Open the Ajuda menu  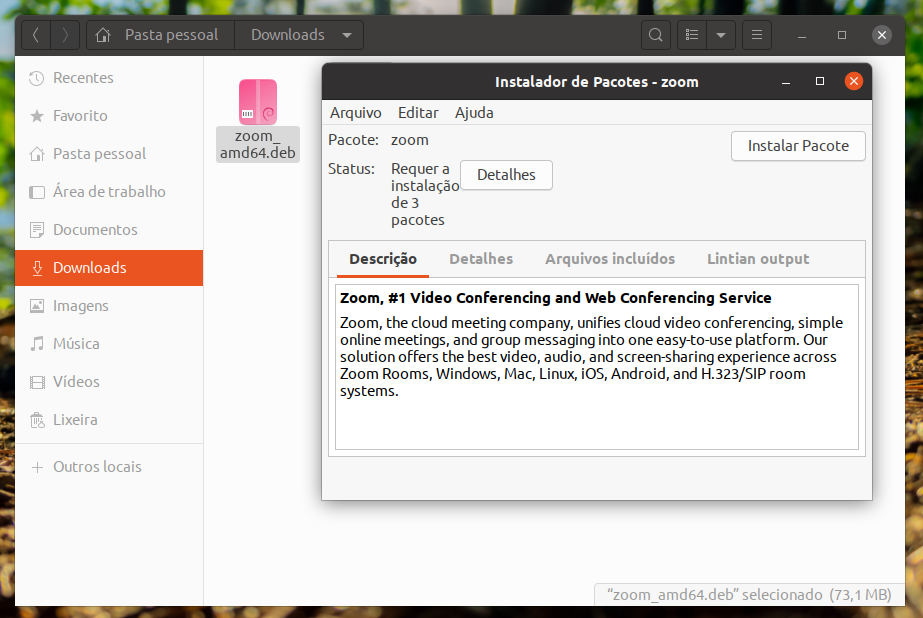pyautogui.click(x=474, y=113)
